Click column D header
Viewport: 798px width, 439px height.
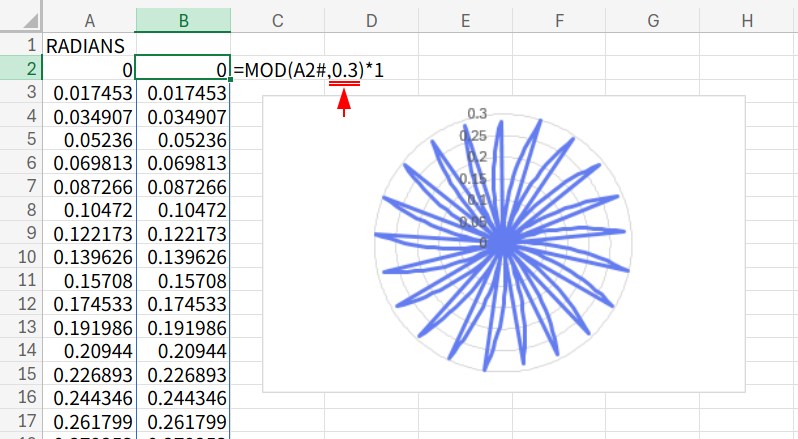click(371, 21)
